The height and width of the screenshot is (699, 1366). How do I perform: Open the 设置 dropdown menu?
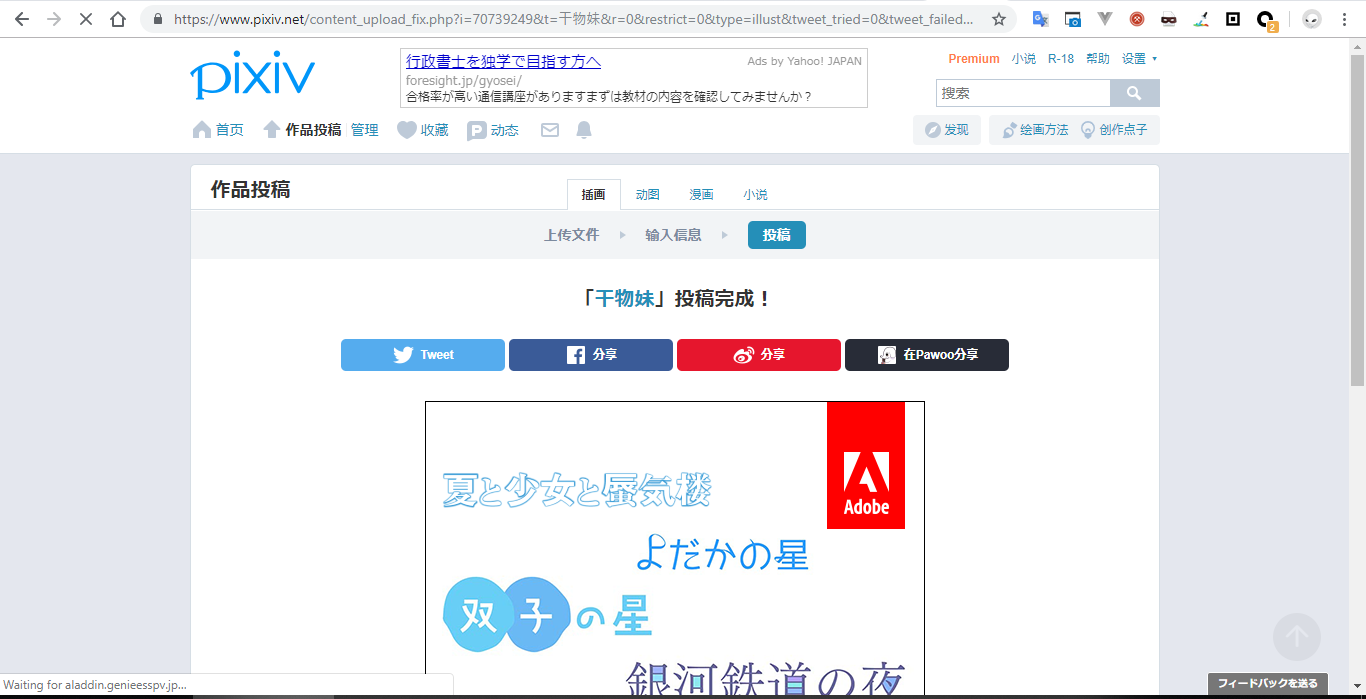tap(1139, 59)
